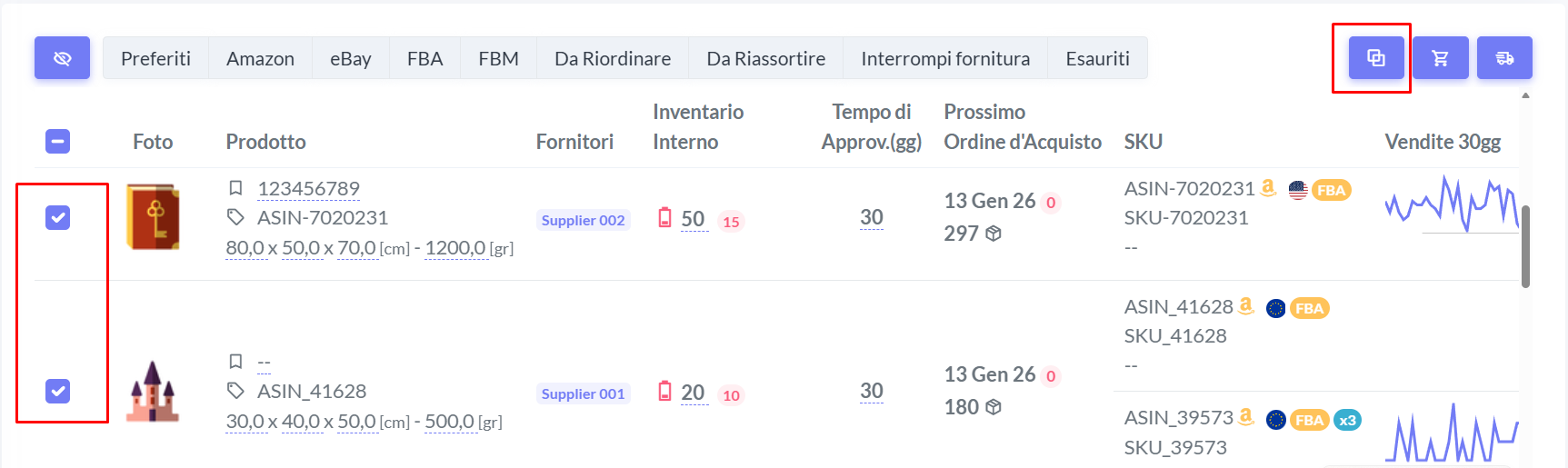Toggle the hidden products eye button
Screen dimensions: 1568x468
tap(62, 58)
